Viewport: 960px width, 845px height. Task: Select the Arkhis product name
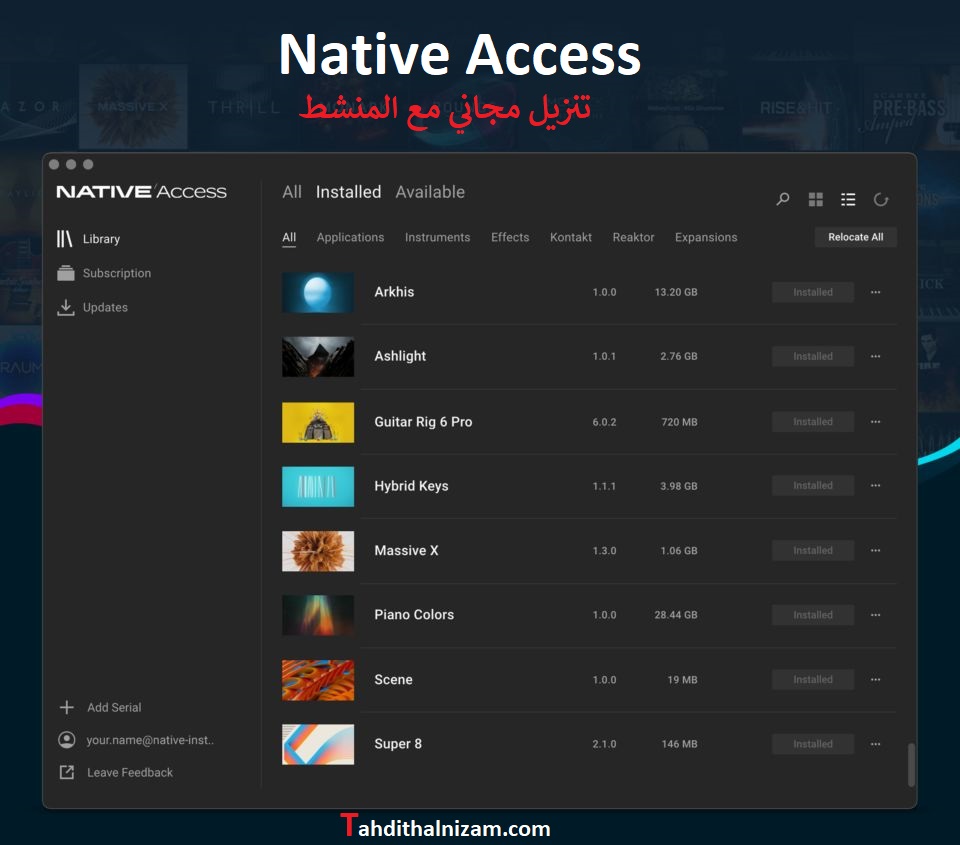[x=394, y=292]
